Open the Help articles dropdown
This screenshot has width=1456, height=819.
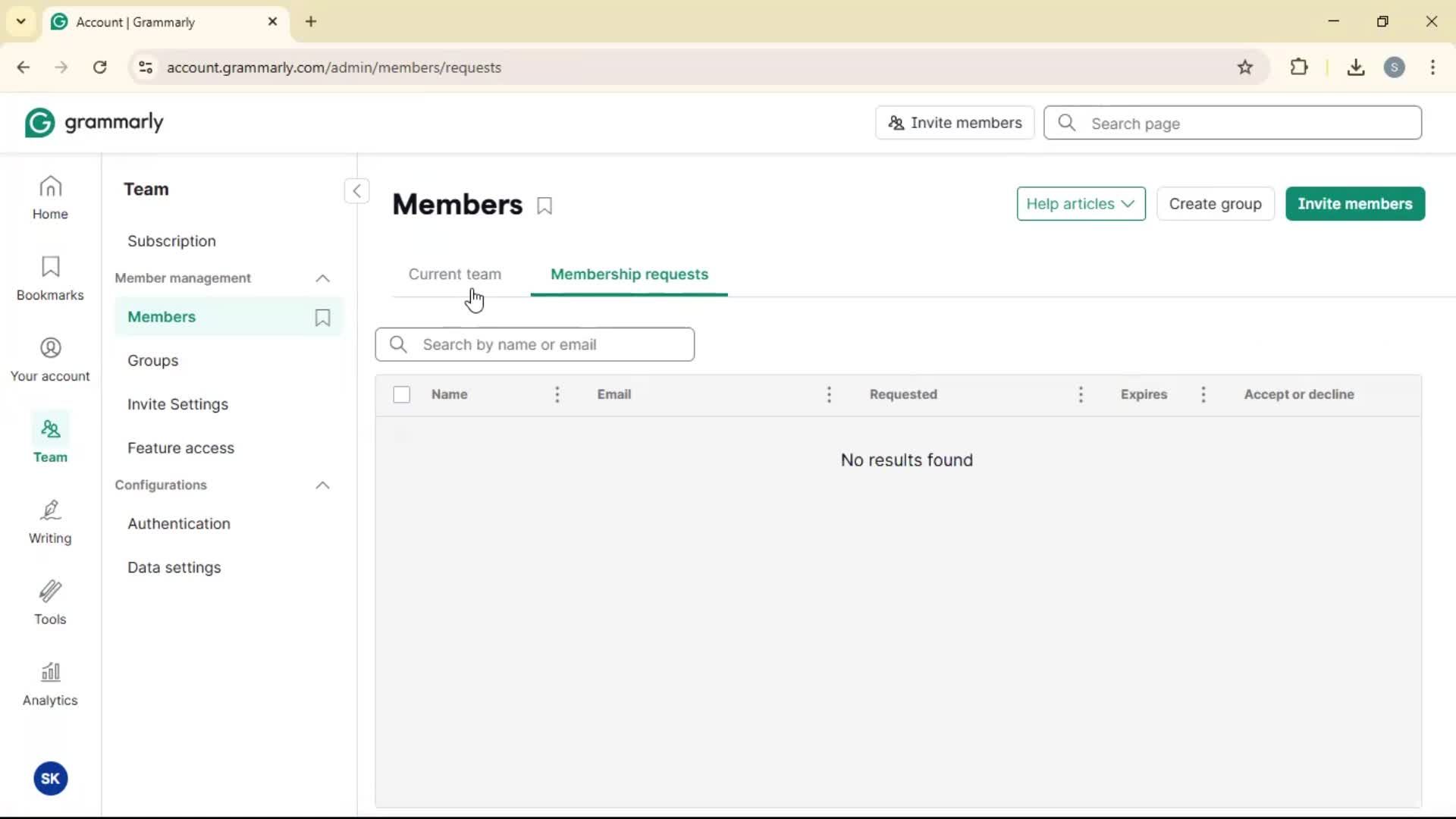point(1081,204)
